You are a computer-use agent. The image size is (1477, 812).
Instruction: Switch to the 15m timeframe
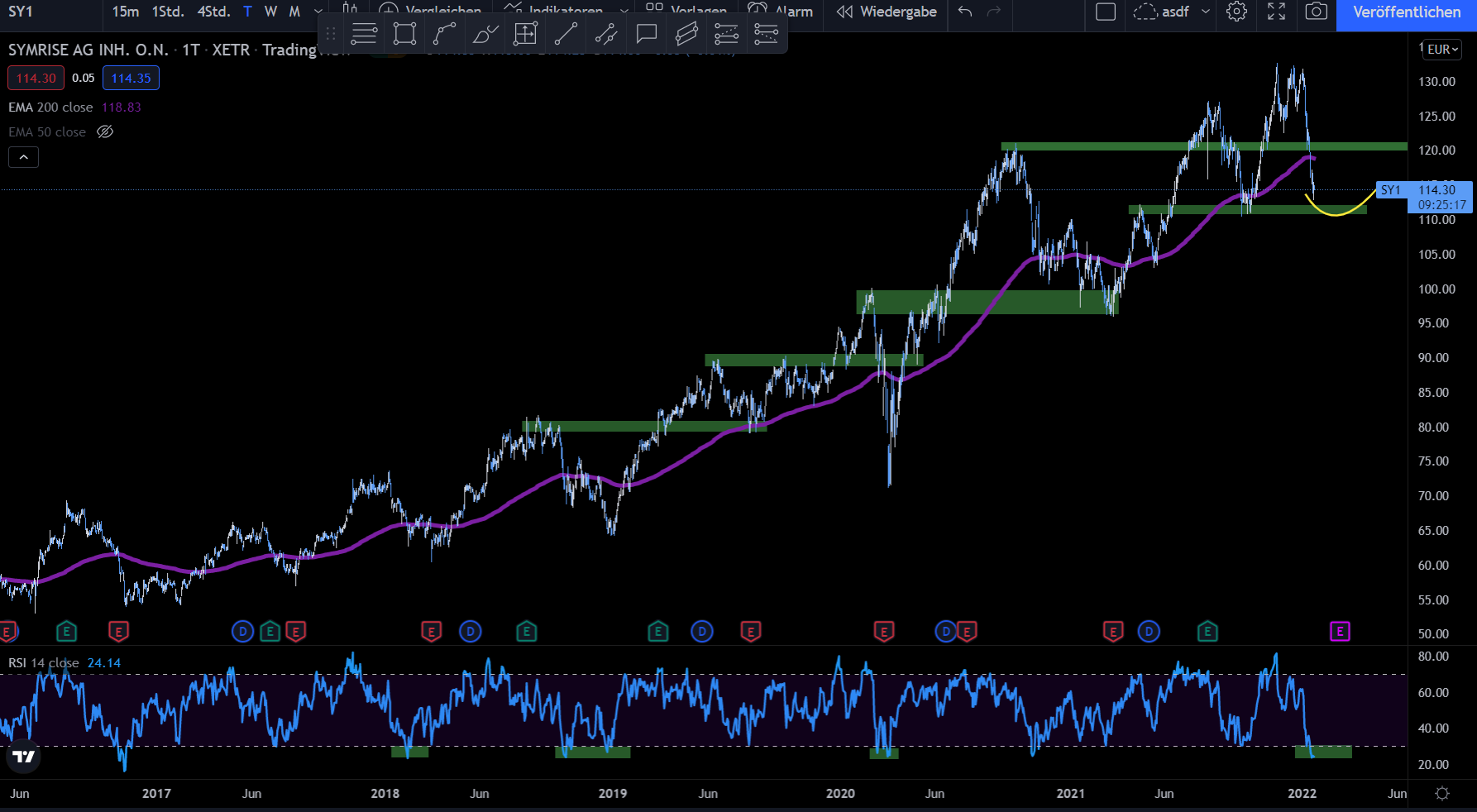click(126, 12)
